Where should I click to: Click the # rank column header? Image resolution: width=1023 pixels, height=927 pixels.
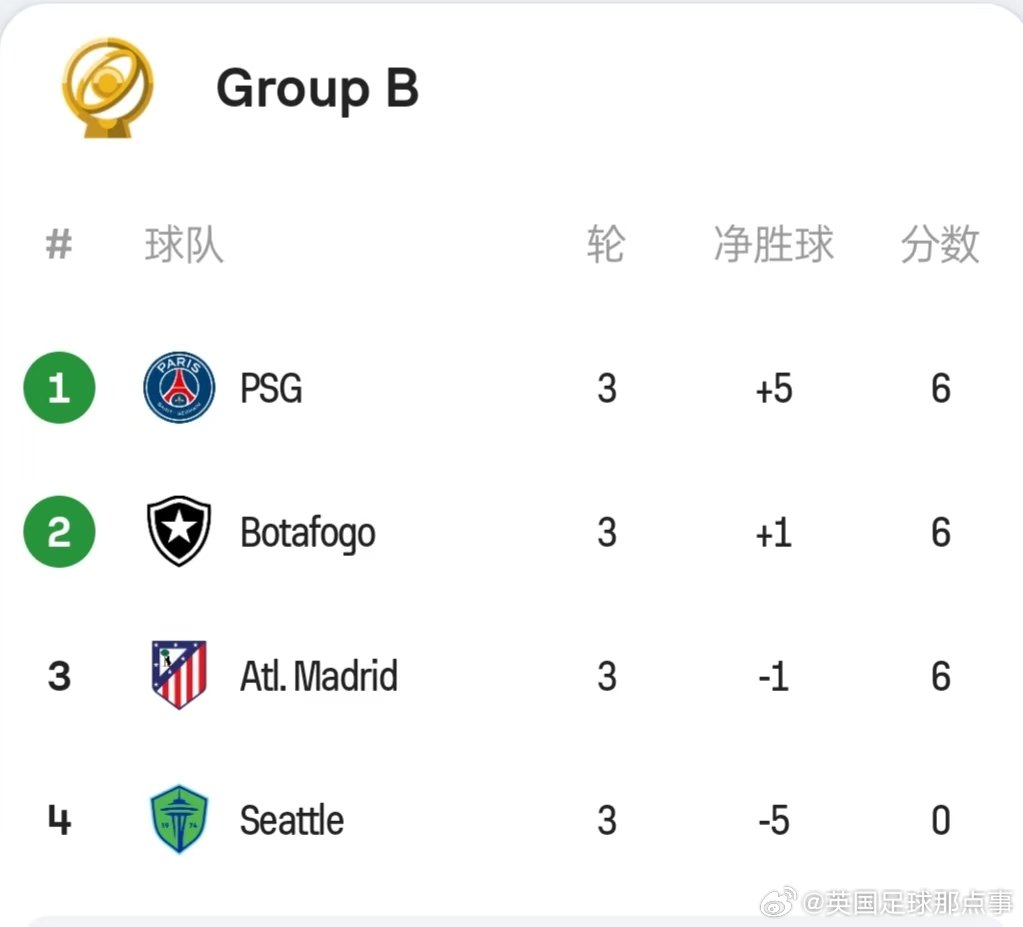click(x=59, y=245)
